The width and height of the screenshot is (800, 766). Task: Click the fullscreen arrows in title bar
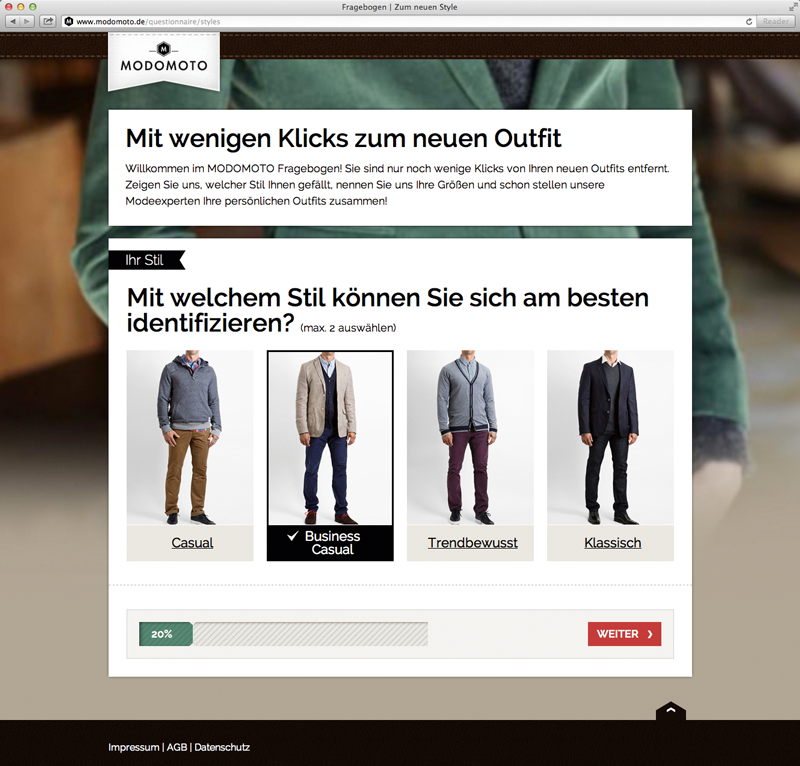793,7
